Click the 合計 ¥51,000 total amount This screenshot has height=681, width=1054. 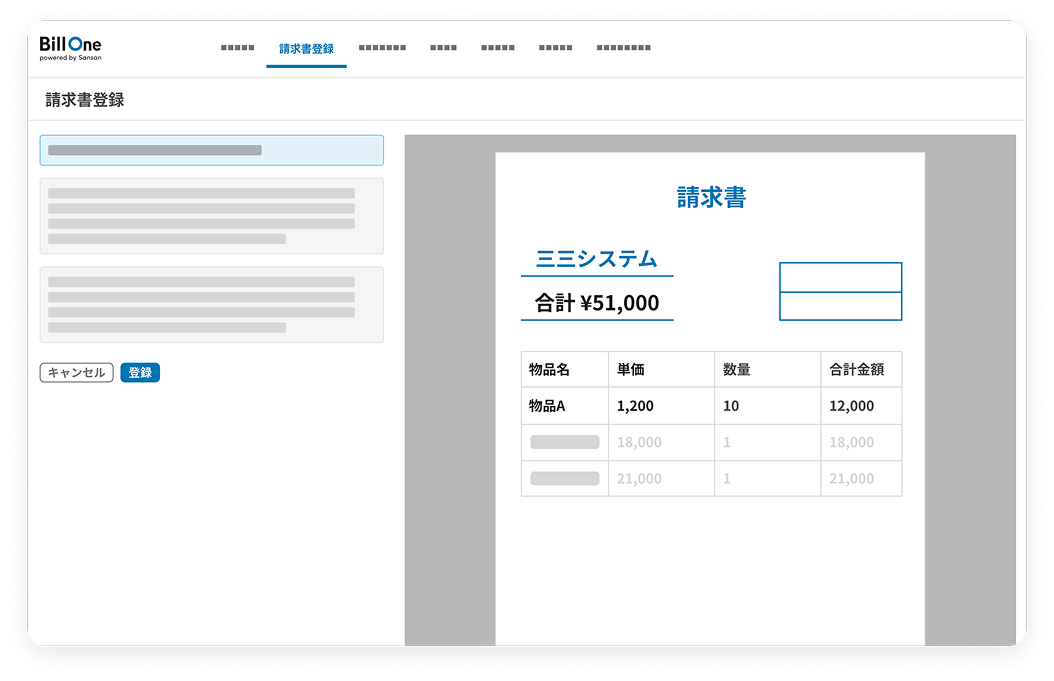[597, 303]
